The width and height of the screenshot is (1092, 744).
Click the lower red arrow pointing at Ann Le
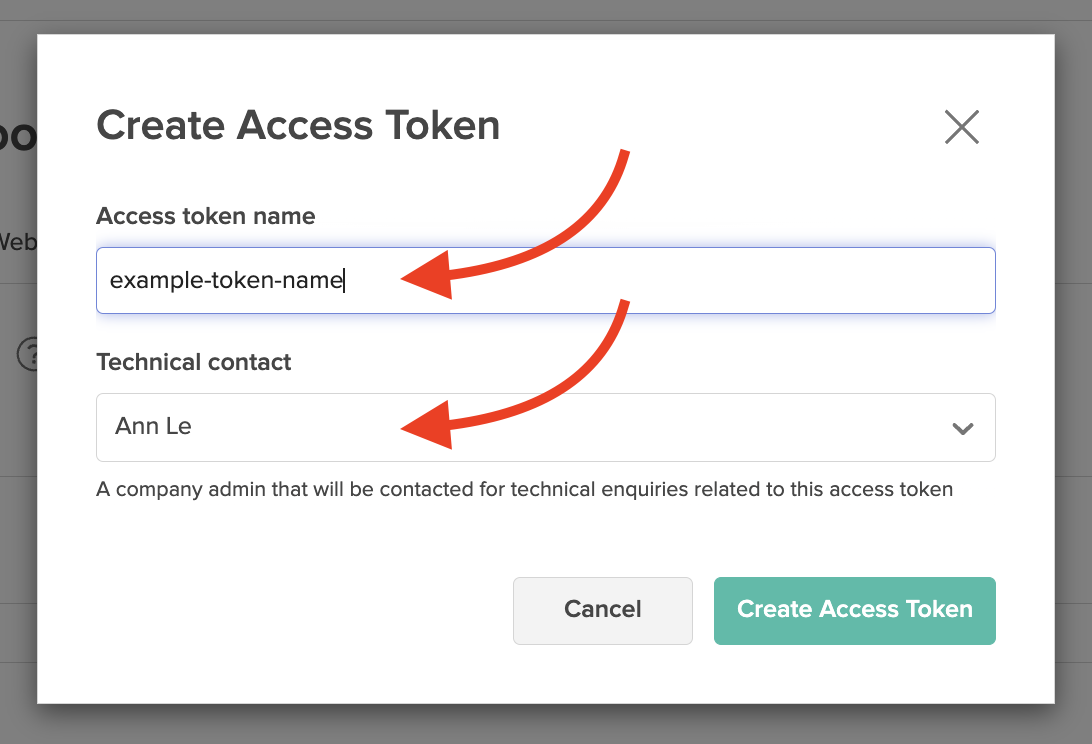pos(515,374)
